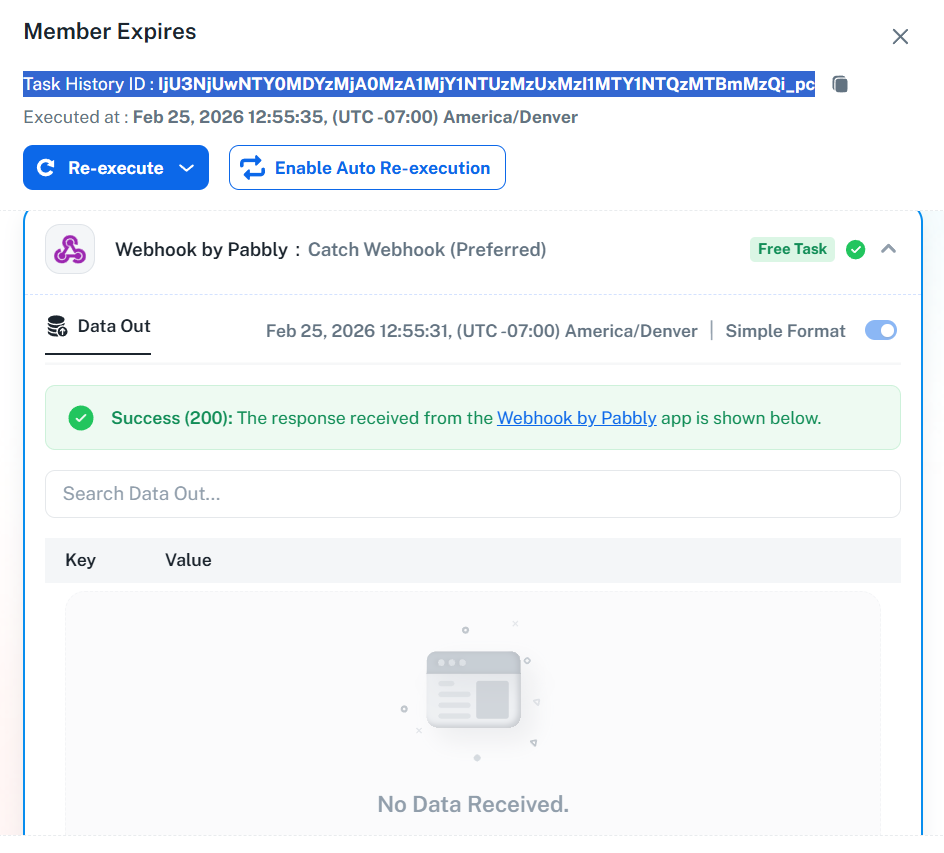Image resolution: width=944 pixels, height=853 pixels.
Task: Click the Key column header
Action: [x=80, y=560]
